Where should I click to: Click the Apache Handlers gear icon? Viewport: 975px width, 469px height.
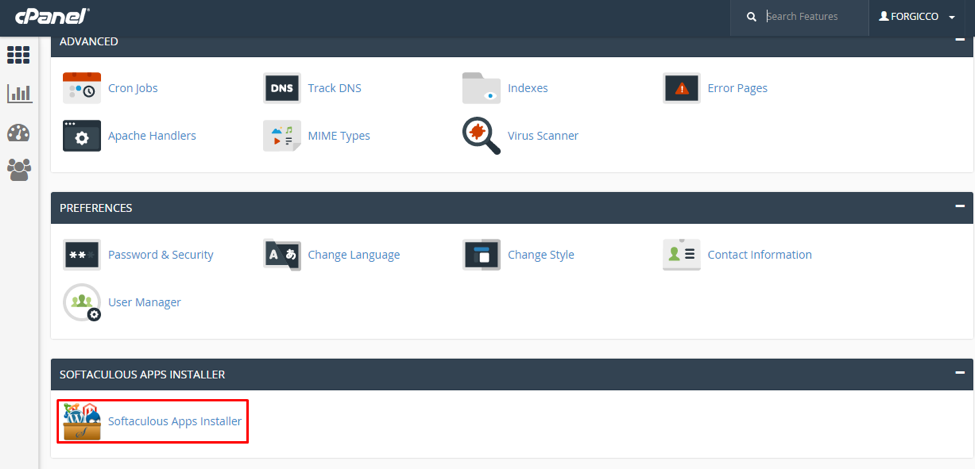[x=82, y=136]
